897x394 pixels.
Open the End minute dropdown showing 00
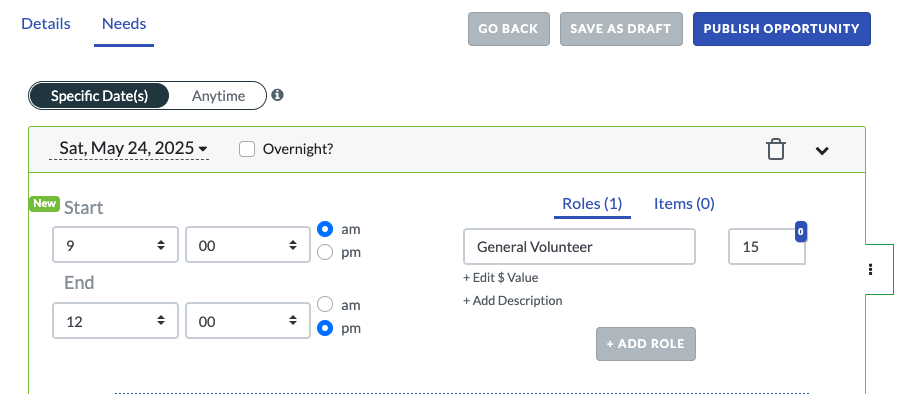point(248,321)
